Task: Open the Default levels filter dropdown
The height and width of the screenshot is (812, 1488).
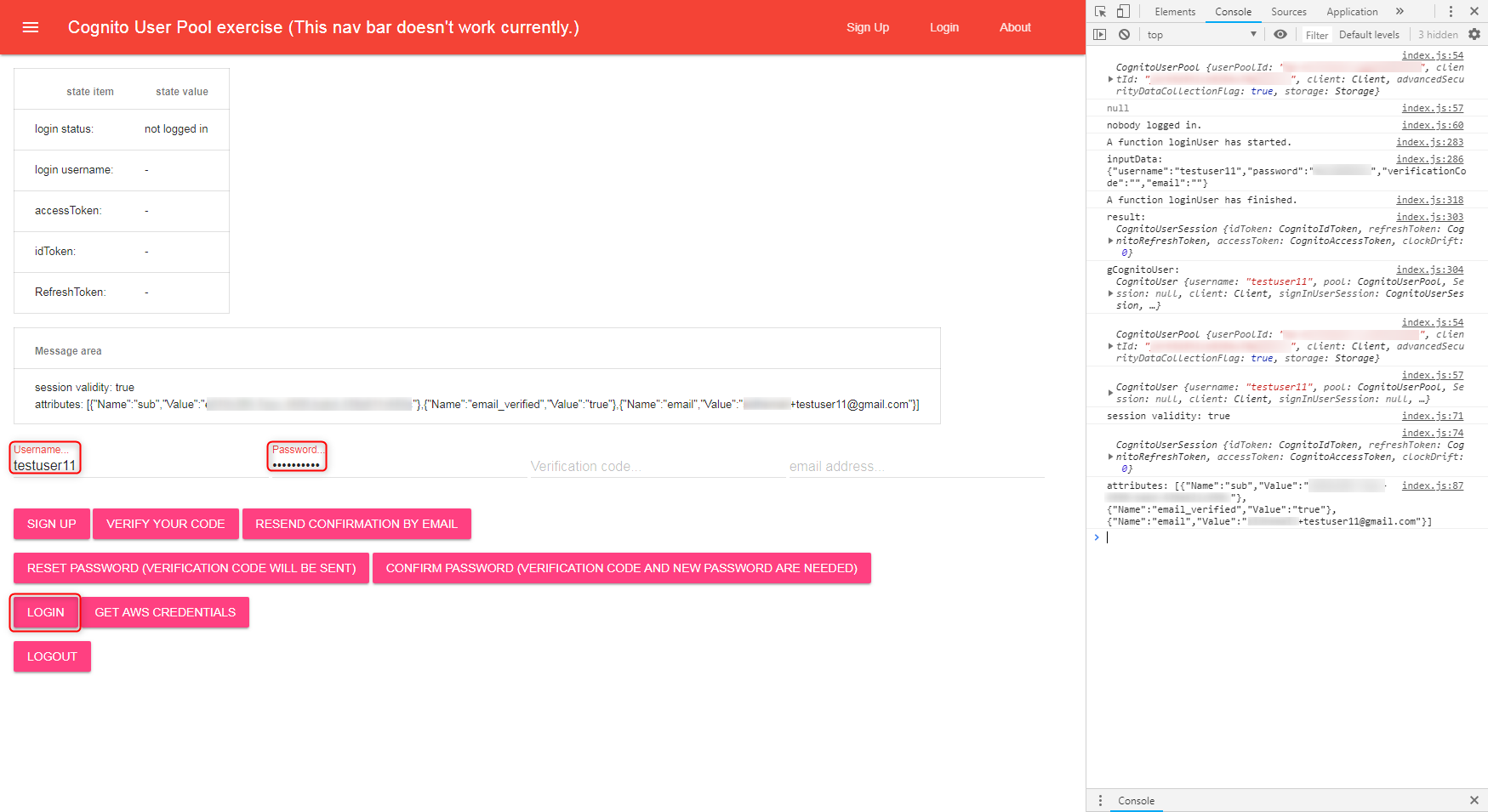Action: tap(1368, 34)
